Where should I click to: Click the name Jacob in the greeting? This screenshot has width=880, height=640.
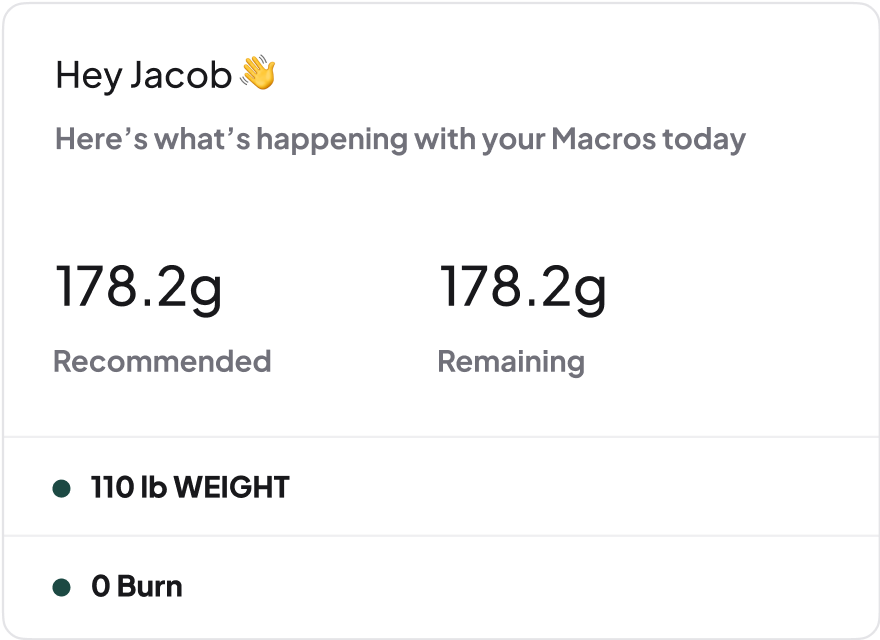click(x=181, y=75)
